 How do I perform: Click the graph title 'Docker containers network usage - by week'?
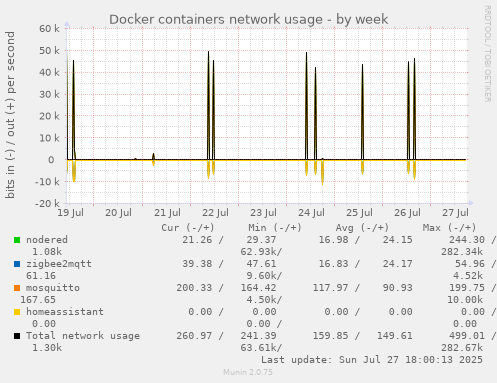249,19
